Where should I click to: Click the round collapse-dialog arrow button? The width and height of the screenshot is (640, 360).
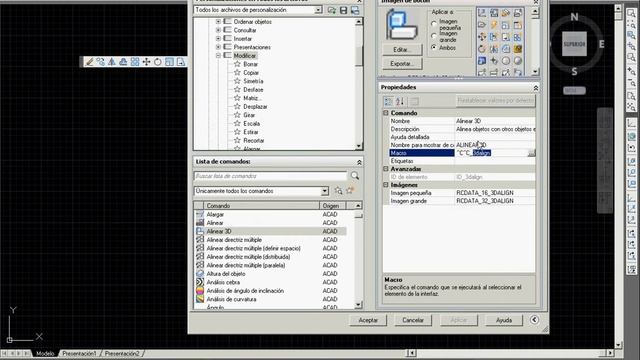pos(534,320)
